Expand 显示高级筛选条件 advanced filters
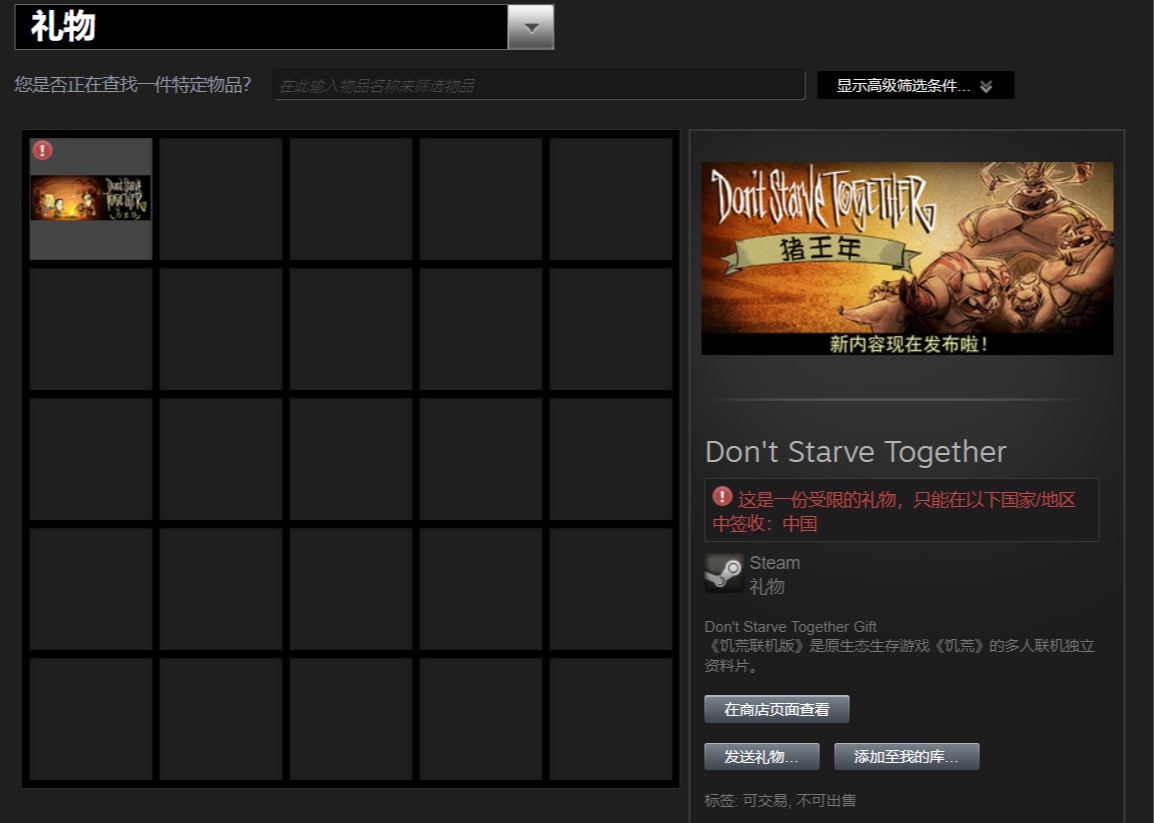Viewport: 1154px width, 823px height. click(916, 85)
